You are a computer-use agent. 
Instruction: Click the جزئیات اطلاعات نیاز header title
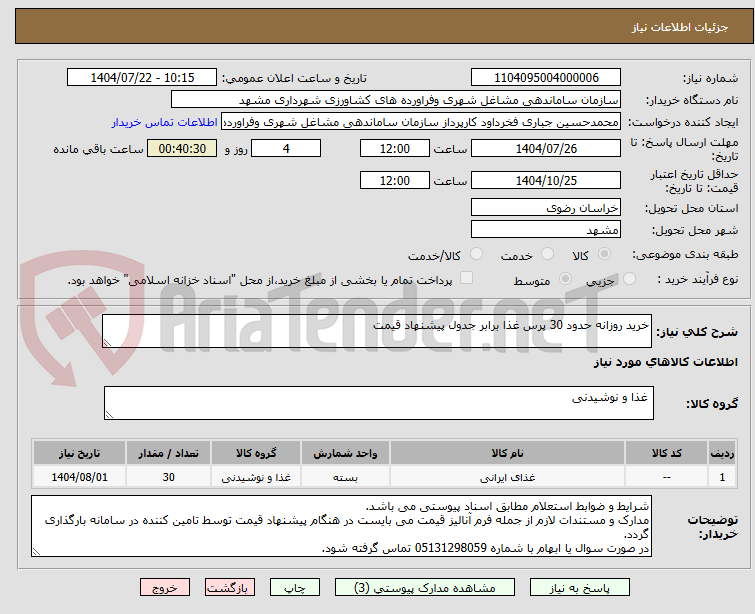(x=679, y=27)
